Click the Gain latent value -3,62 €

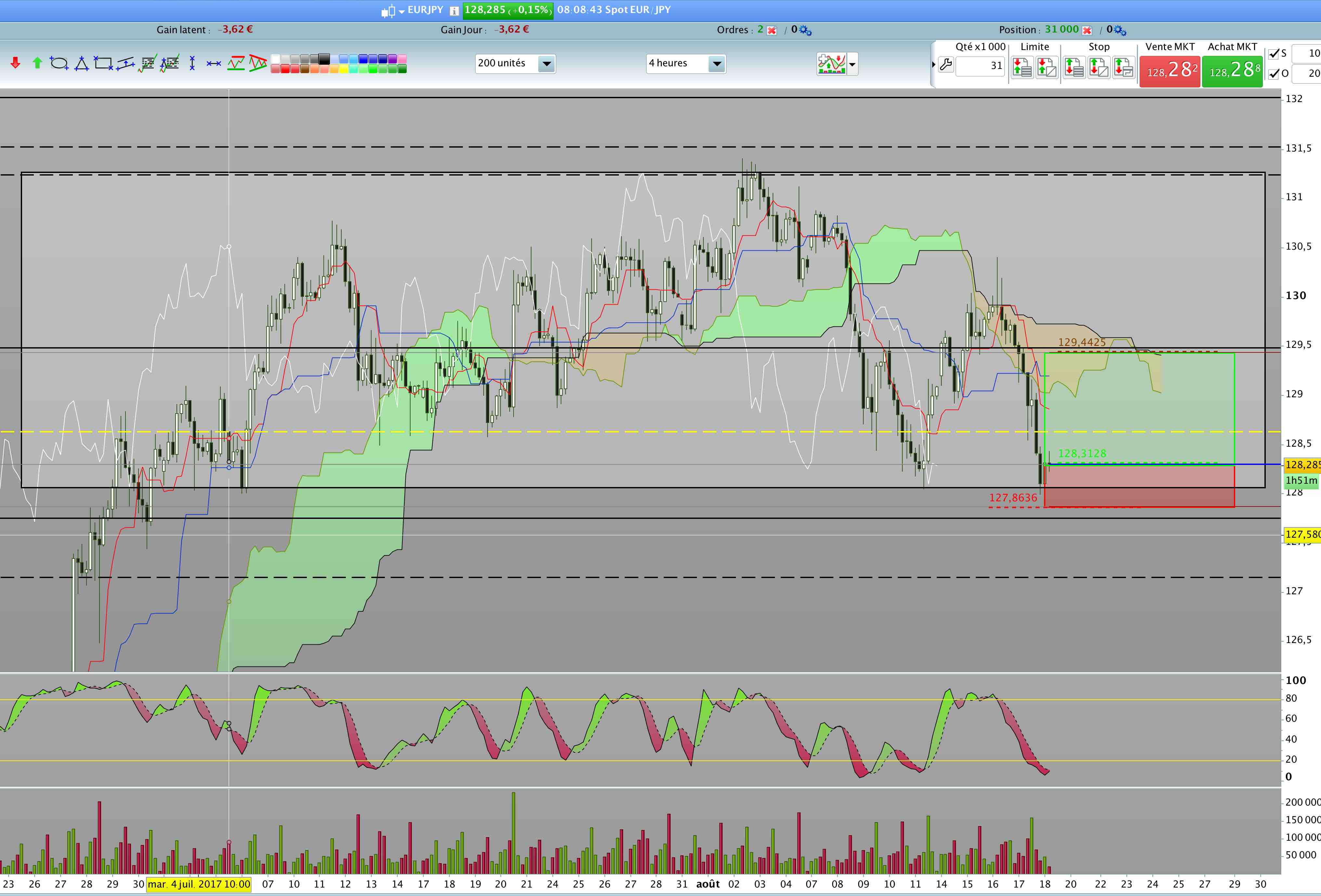pyautogui.click(x=236, y=30)
